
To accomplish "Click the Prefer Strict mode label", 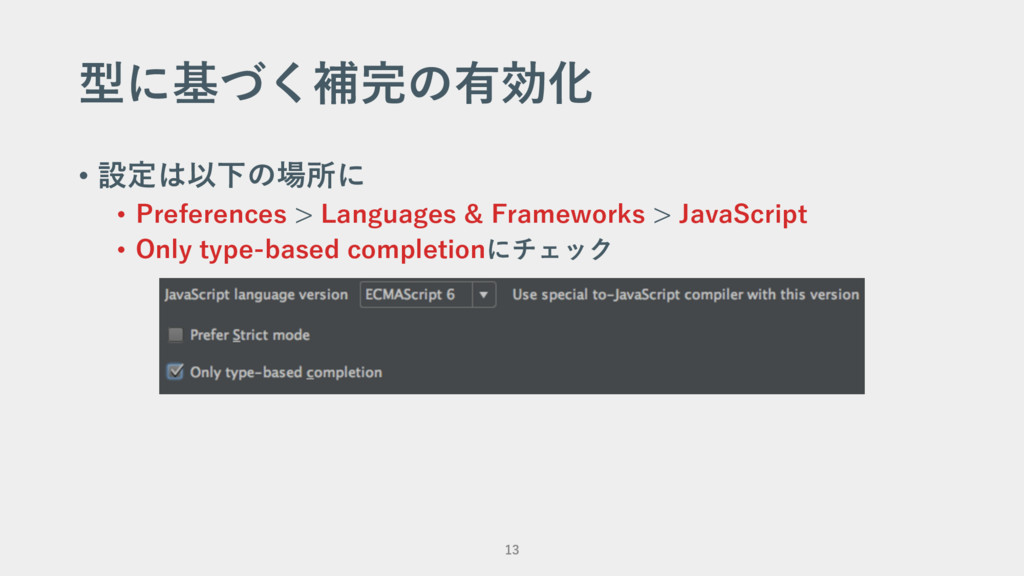I will [x=249, y=335].
